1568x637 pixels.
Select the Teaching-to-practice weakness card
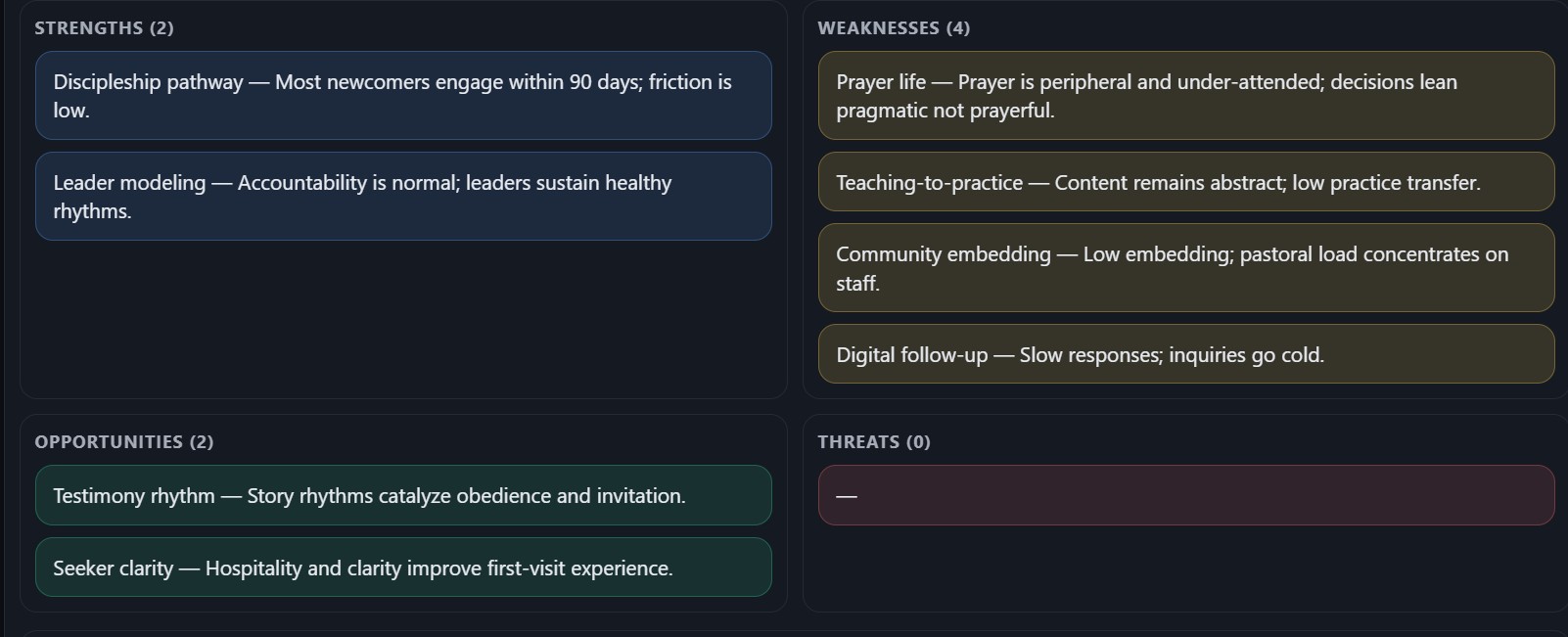click(1186, 182)
